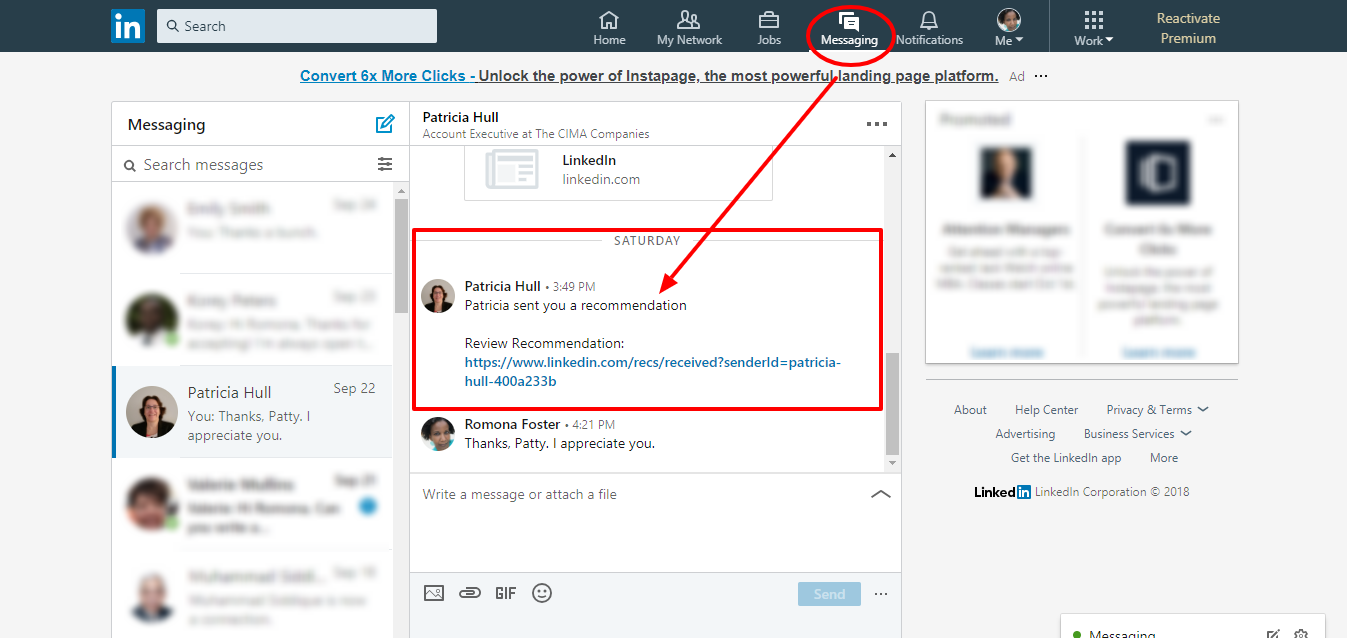Image resolution: width=1347 pixels, height=638 pixels.
Task: Click compose icon in bottom Messaging dock
Action: click(1273, 634)
